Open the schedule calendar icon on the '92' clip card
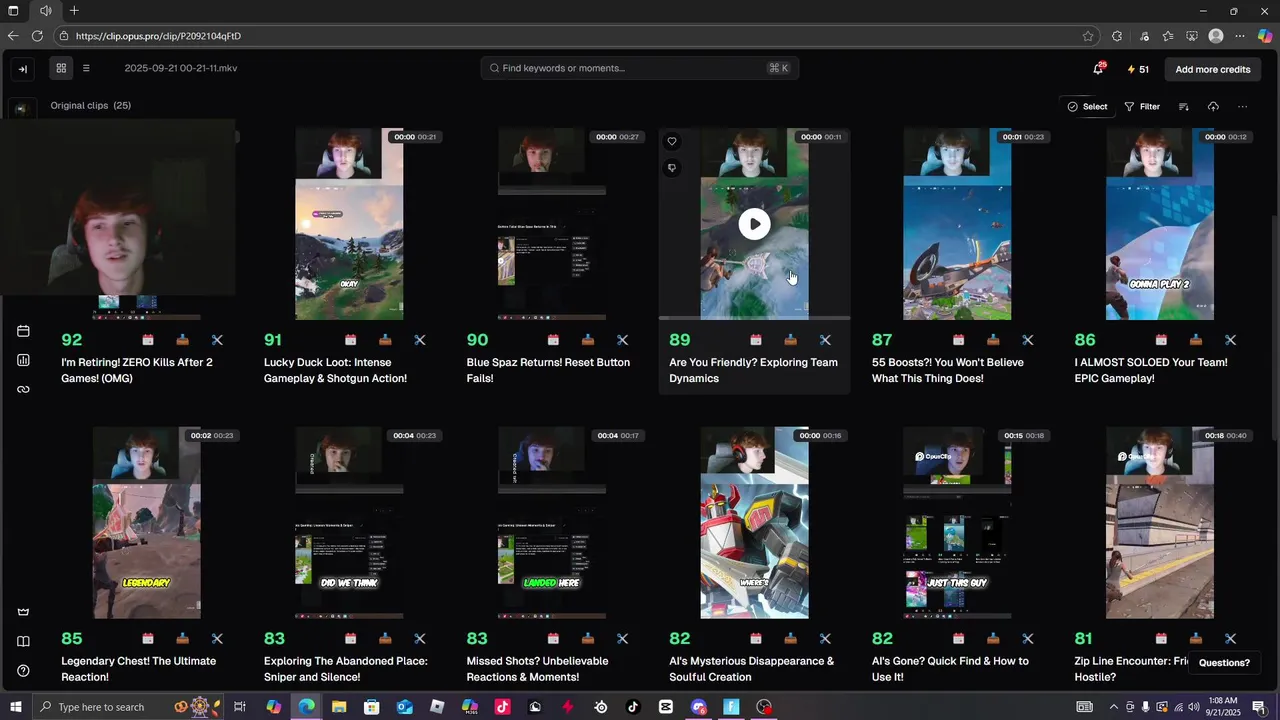 (148, 340)
